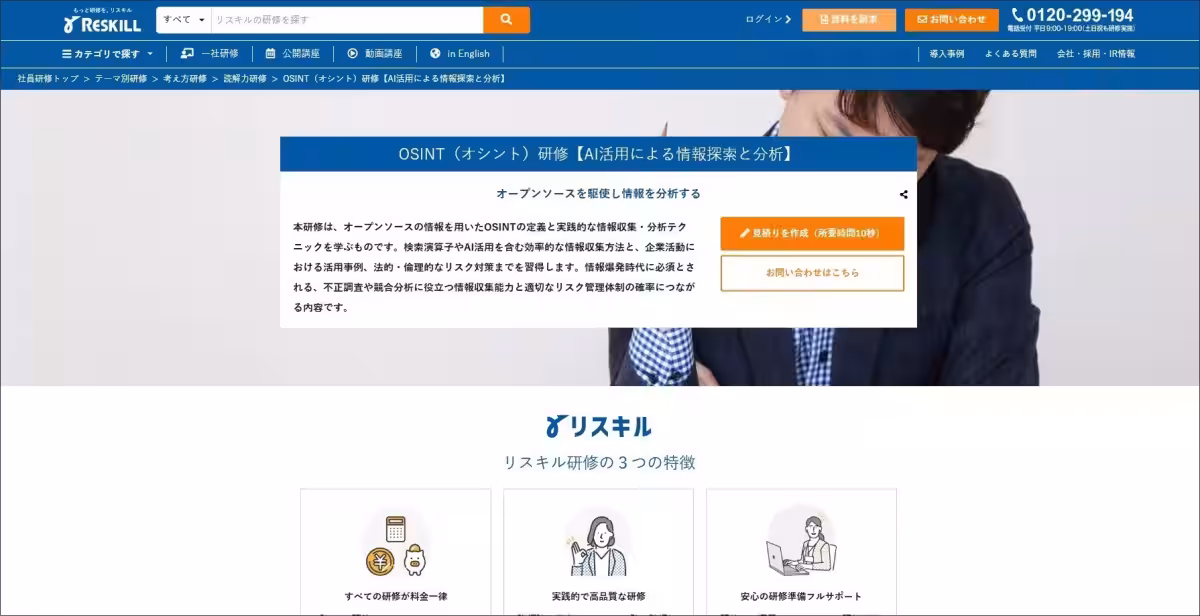Image resolution: width=1200 pixels, height=616 pixels.
Task: Click the orange search magnifier icon
Action: click(505, 19)
